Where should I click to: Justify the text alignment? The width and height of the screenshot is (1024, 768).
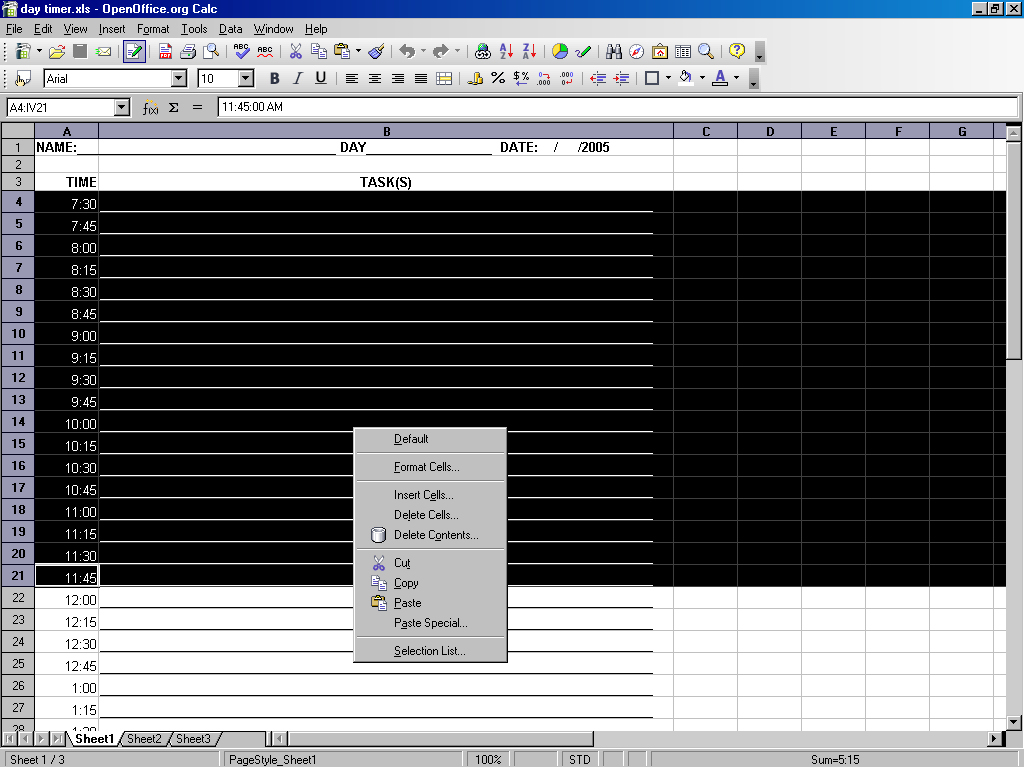click(x=421, y=78)
